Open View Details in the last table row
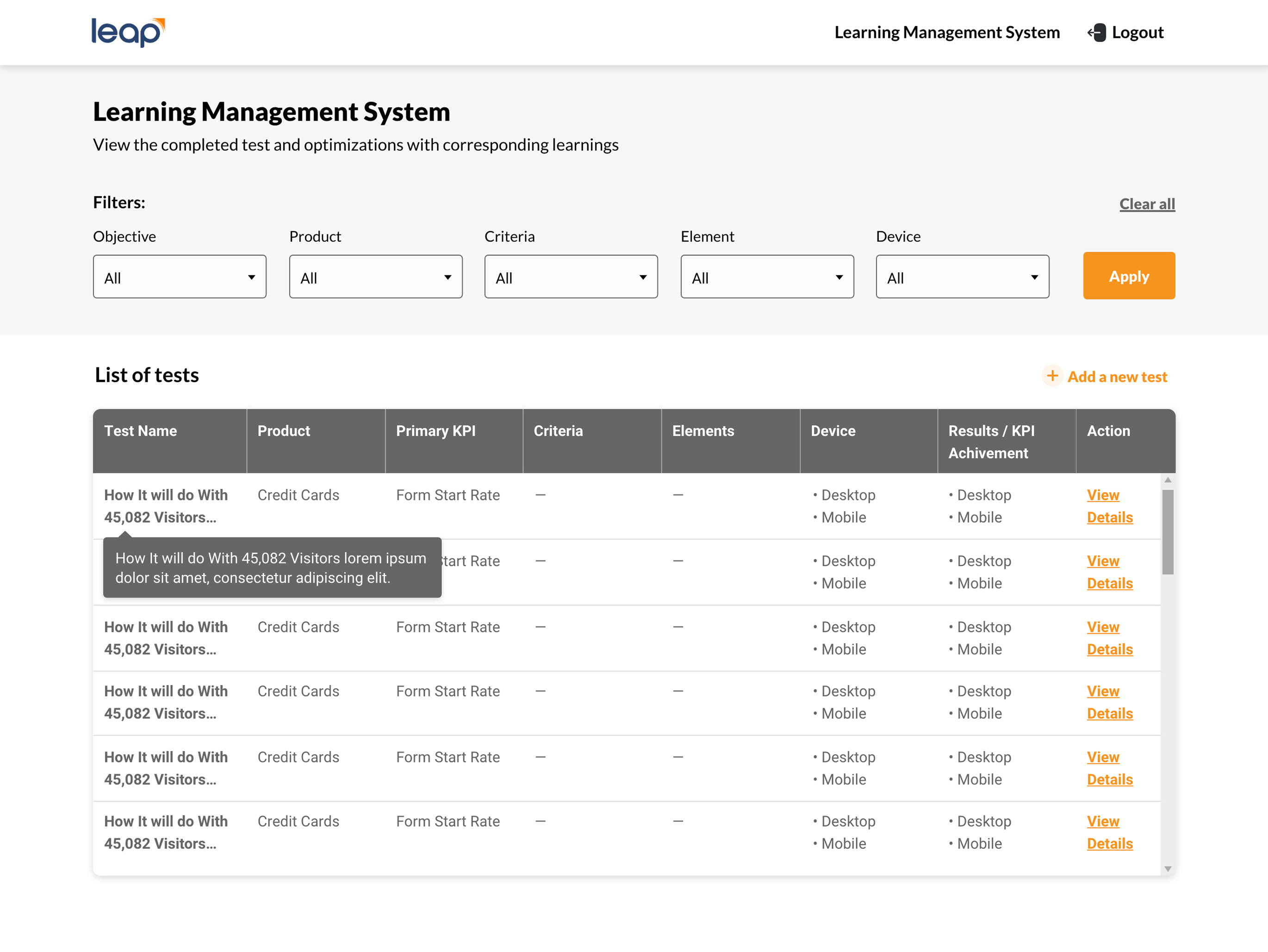 click(x=1110, y=832)
